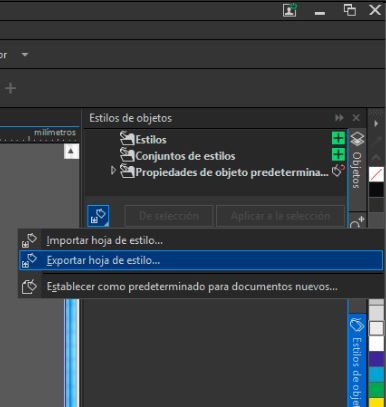Click the Estilos folder icon

(x=127, y=139)
